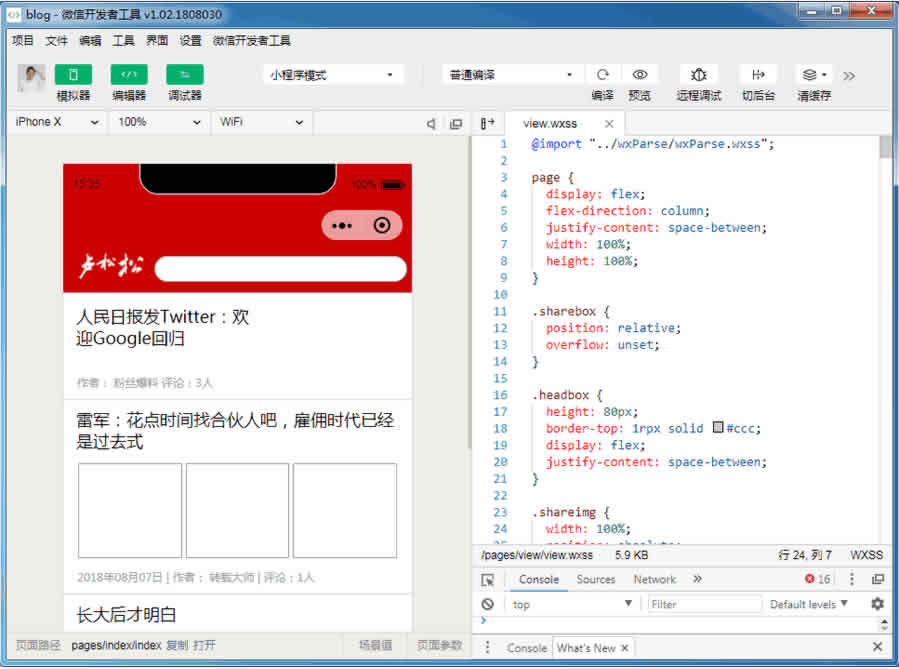This screenshot has height=669, width=899.
Task: Click the user avatar in the toolbar
Action: (x=32, y=76)
